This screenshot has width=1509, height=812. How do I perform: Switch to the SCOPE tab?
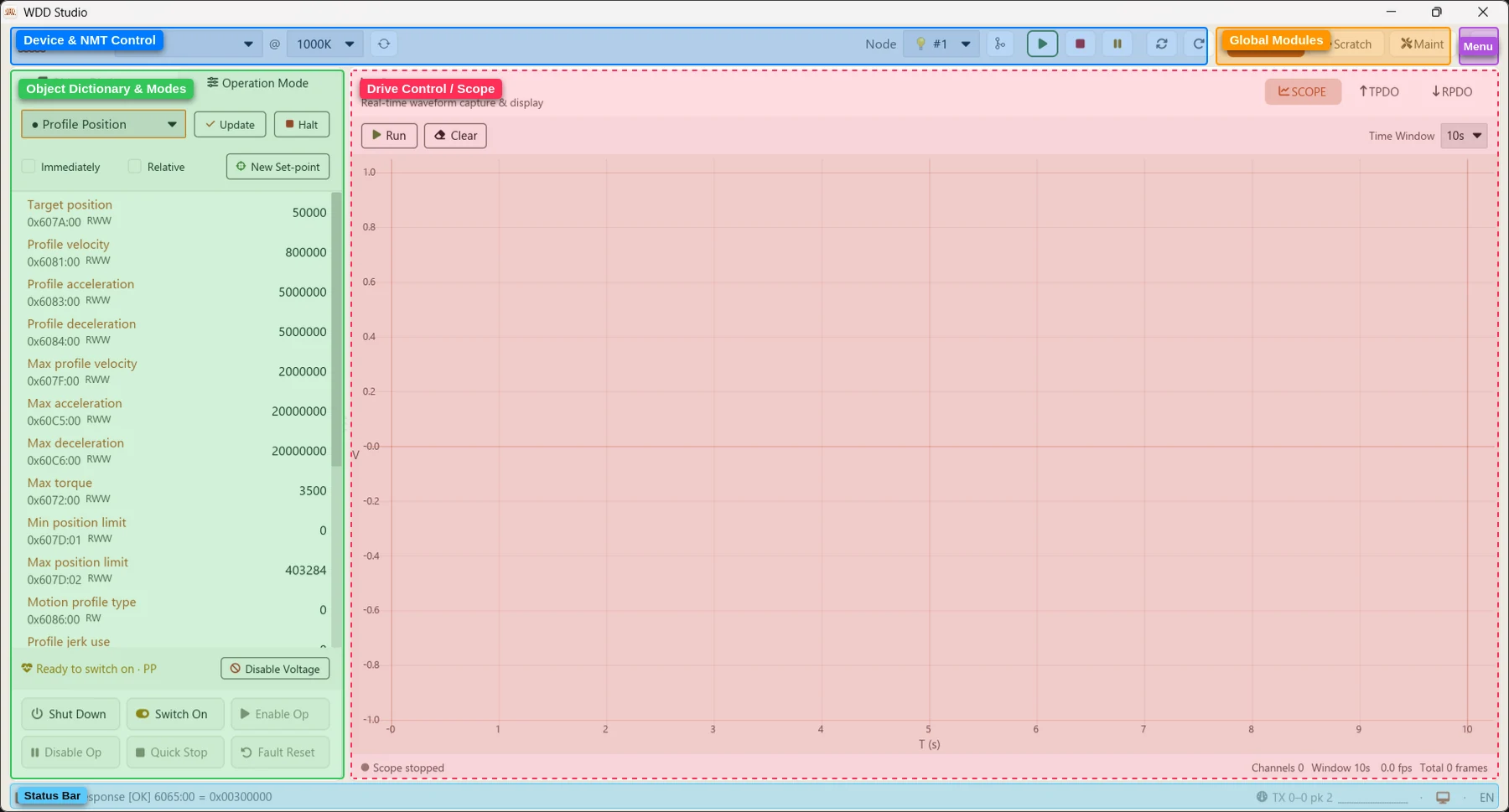(x=1303, y=91)
